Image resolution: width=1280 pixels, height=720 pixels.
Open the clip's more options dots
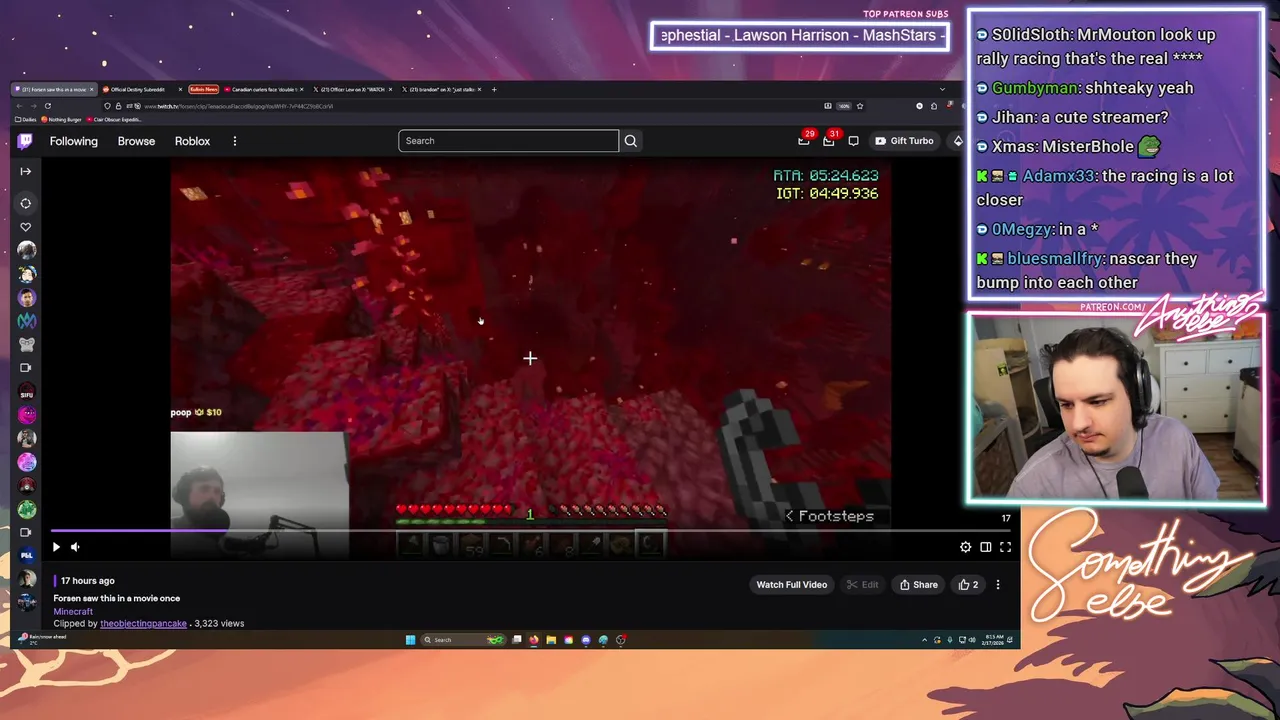997,585
